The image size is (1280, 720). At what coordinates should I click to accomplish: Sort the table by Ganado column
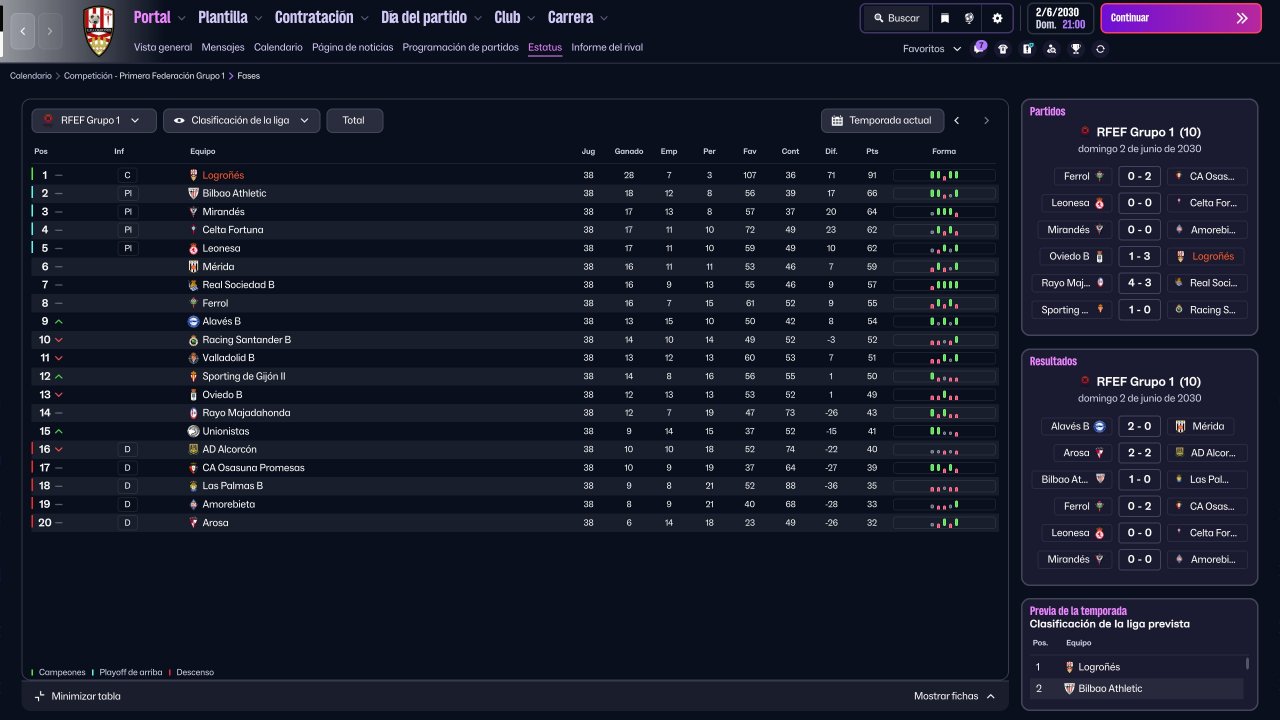point(629,151)
